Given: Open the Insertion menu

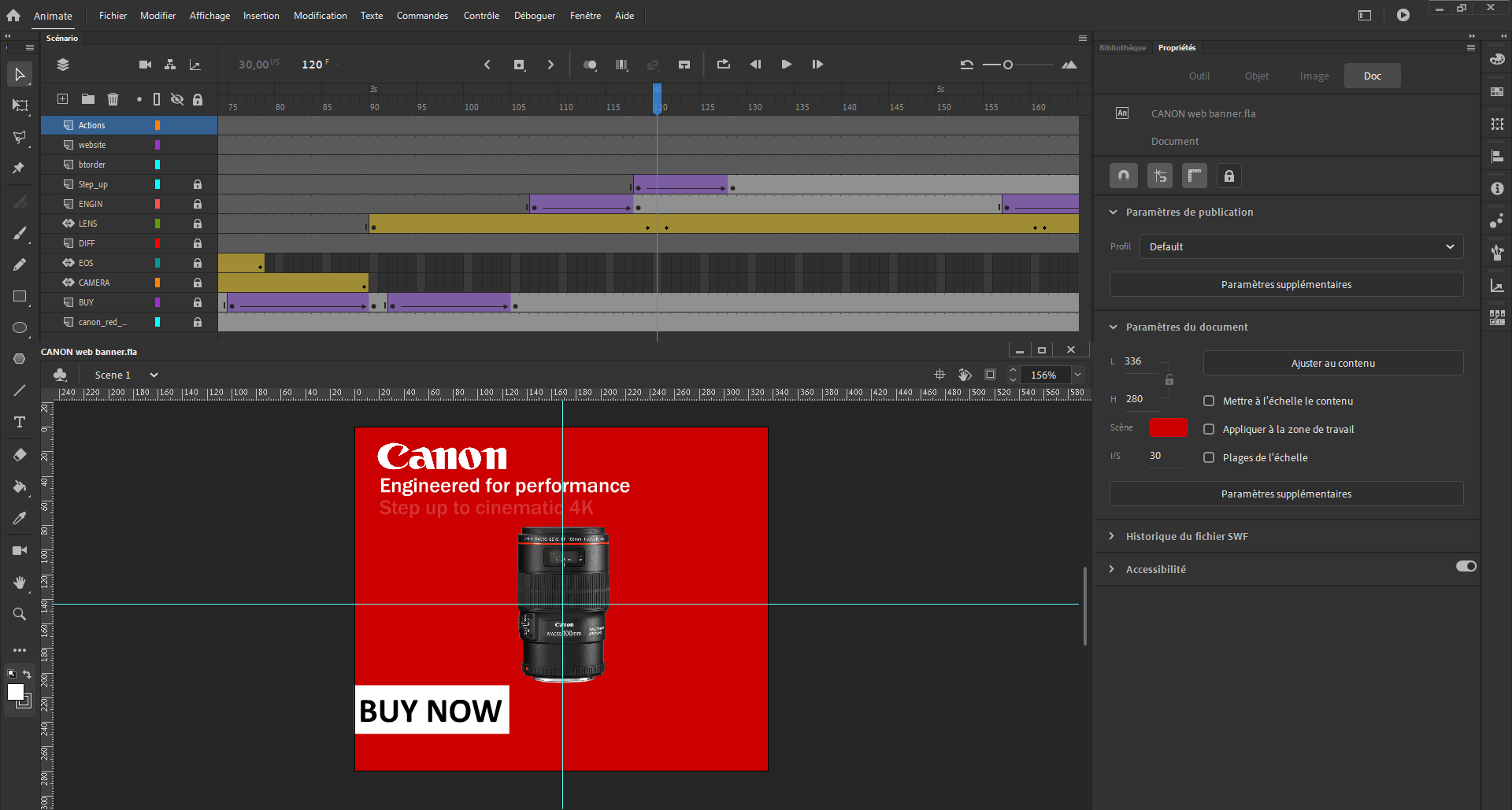Looking at the screenshot, I should [261, 16].
